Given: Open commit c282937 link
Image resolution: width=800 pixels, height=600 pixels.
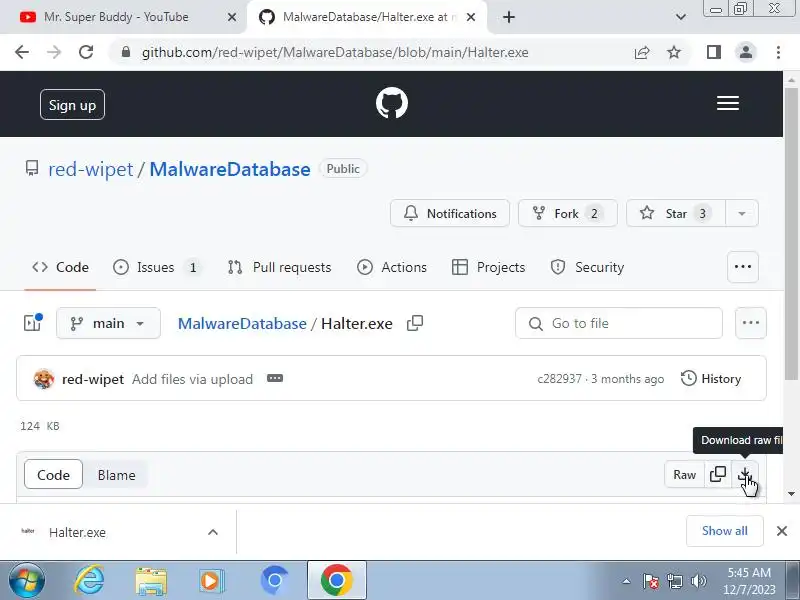Looking at the screenshot, I should click(x=559, y=379).
